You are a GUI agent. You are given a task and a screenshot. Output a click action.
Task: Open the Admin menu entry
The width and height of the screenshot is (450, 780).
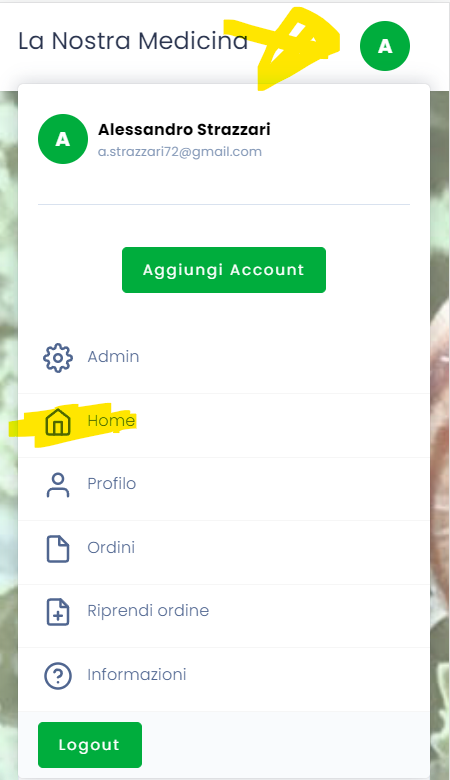[x=224, y=358]
